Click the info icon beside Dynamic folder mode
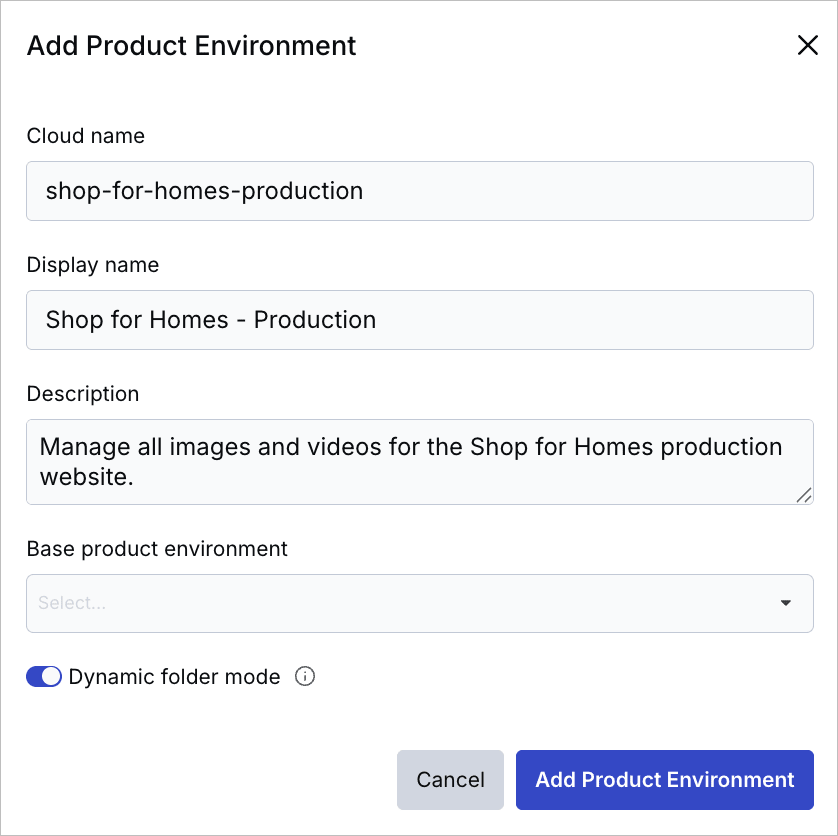The width and height of the screenshot is (838, 836). pyautogui.click(x=305, y=676)
